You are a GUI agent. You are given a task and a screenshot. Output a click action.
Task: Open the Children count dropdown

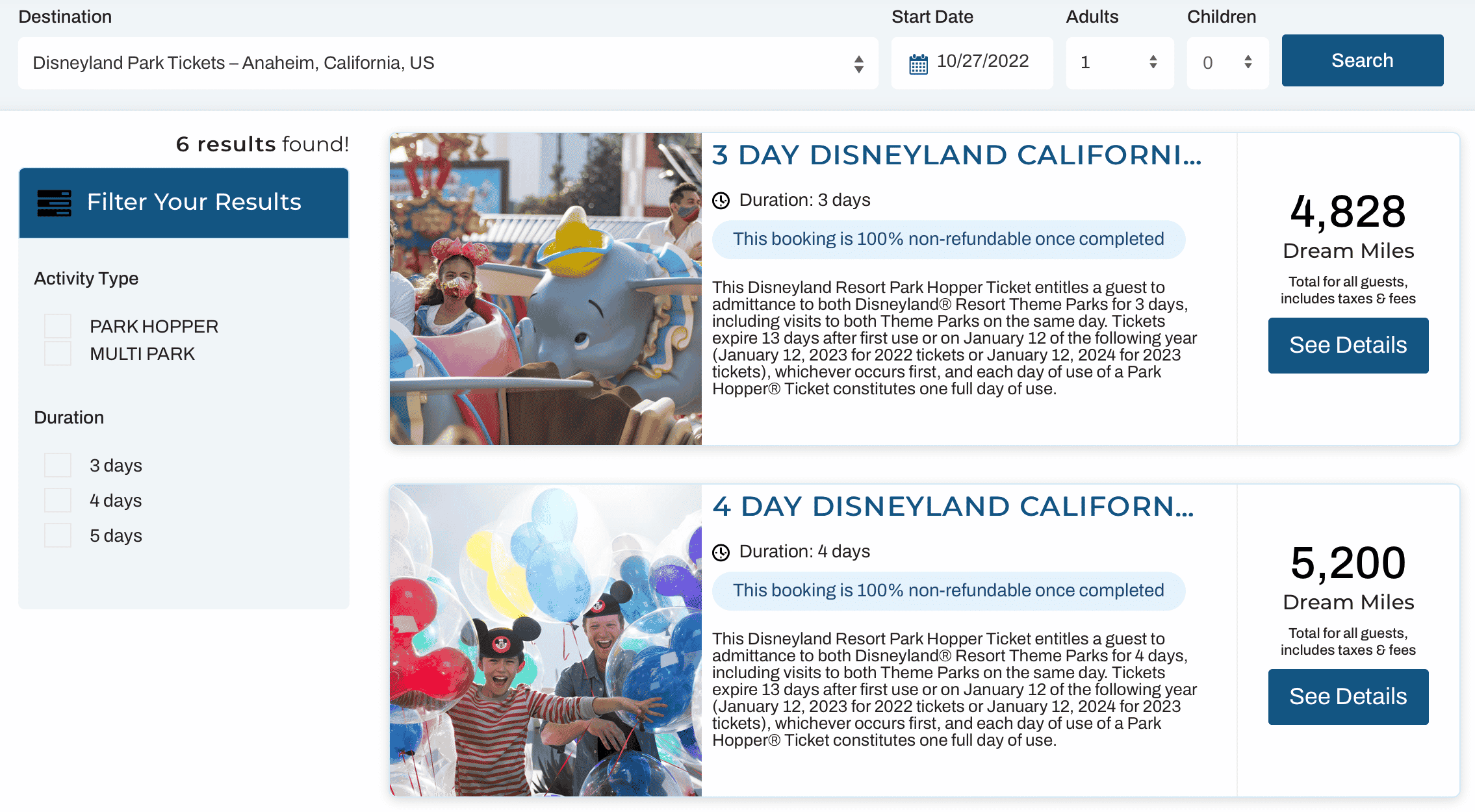point(1227,63)
